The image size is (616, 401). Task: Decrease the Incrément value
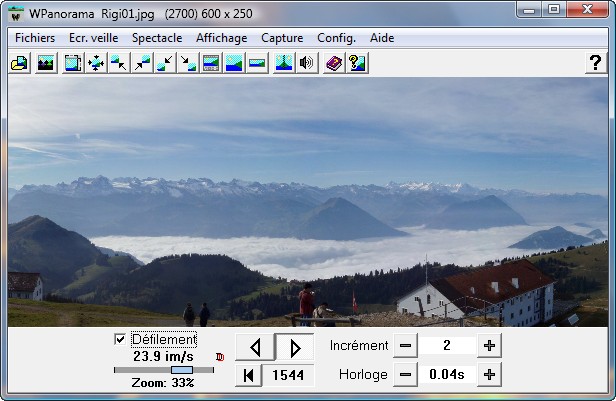click(x=405, y=346)
